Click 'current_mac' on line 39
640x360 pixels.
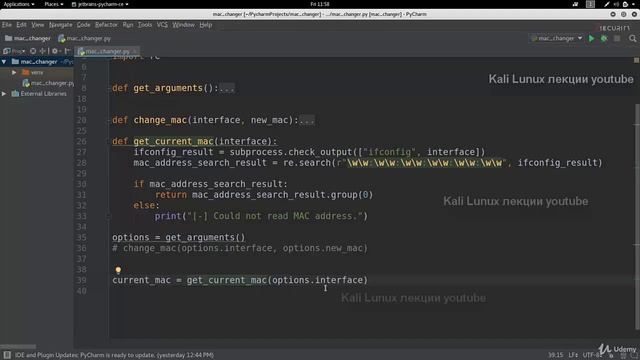click(x=141, y=280)
